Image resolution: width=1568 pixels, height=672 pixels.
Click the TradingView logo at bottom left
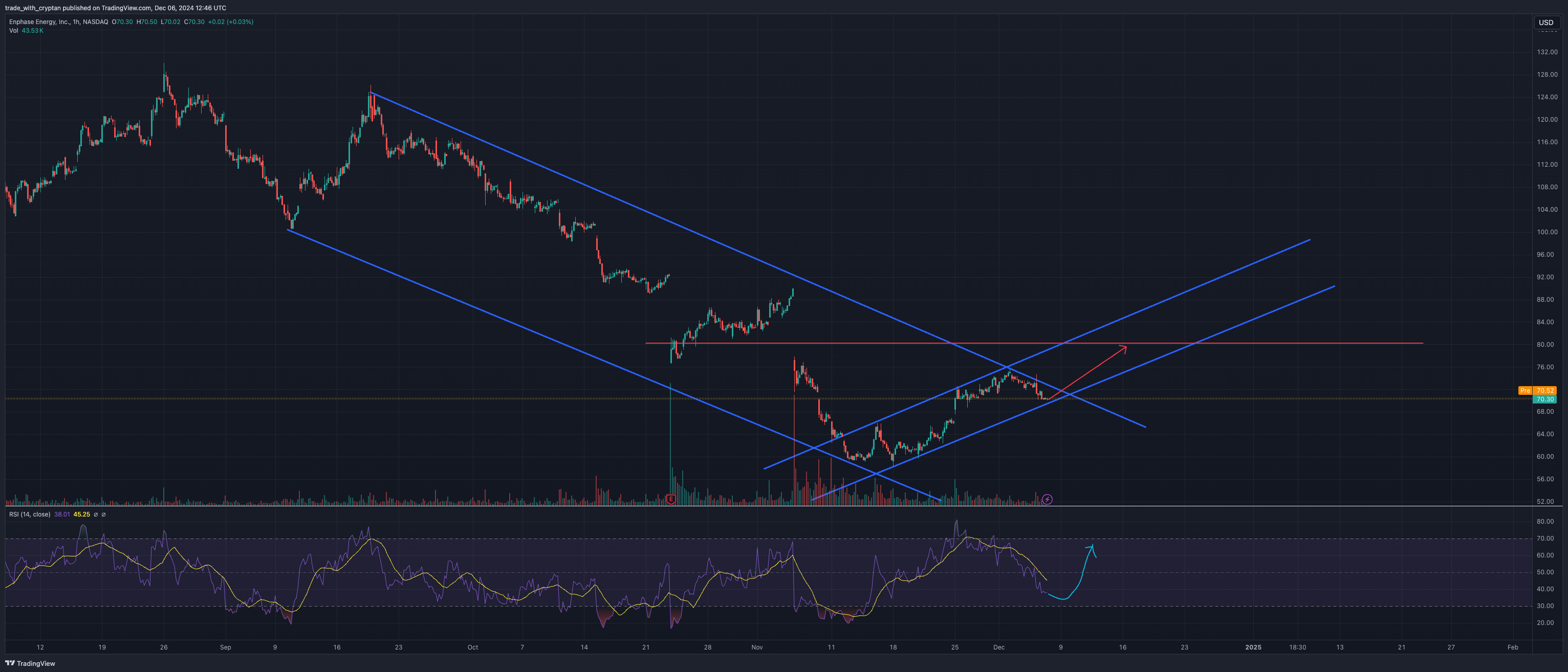tap(30, 663)
